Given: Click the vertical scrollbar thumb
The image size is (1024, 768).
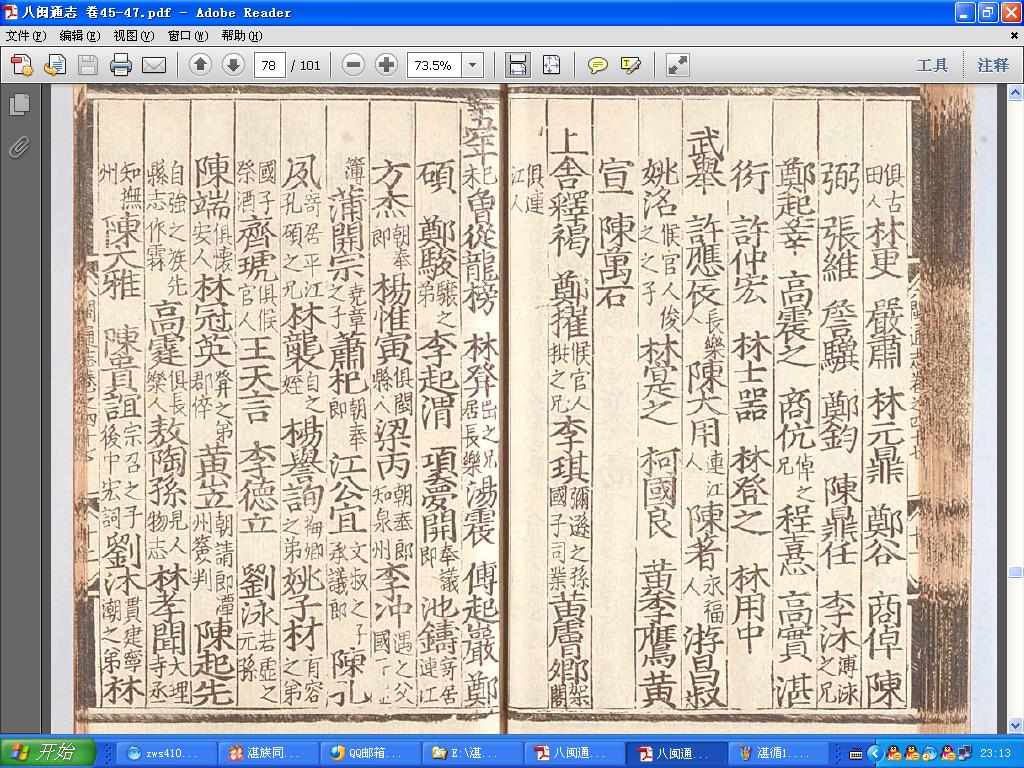Looking at the screenshot, I should [1016, 572].
